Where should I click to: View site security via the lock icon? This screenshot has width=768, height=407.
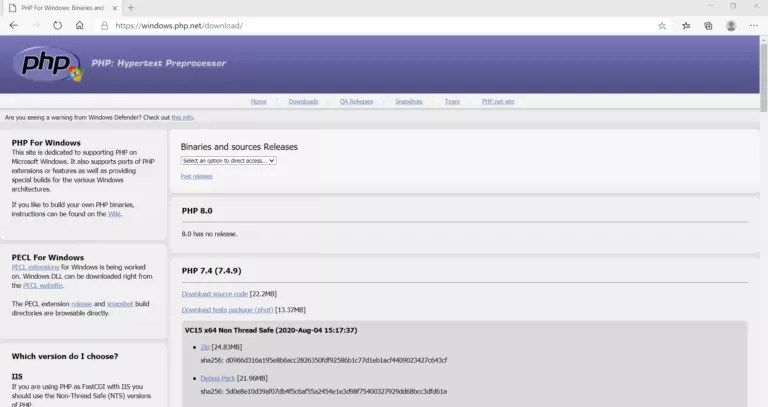(104, 25)
